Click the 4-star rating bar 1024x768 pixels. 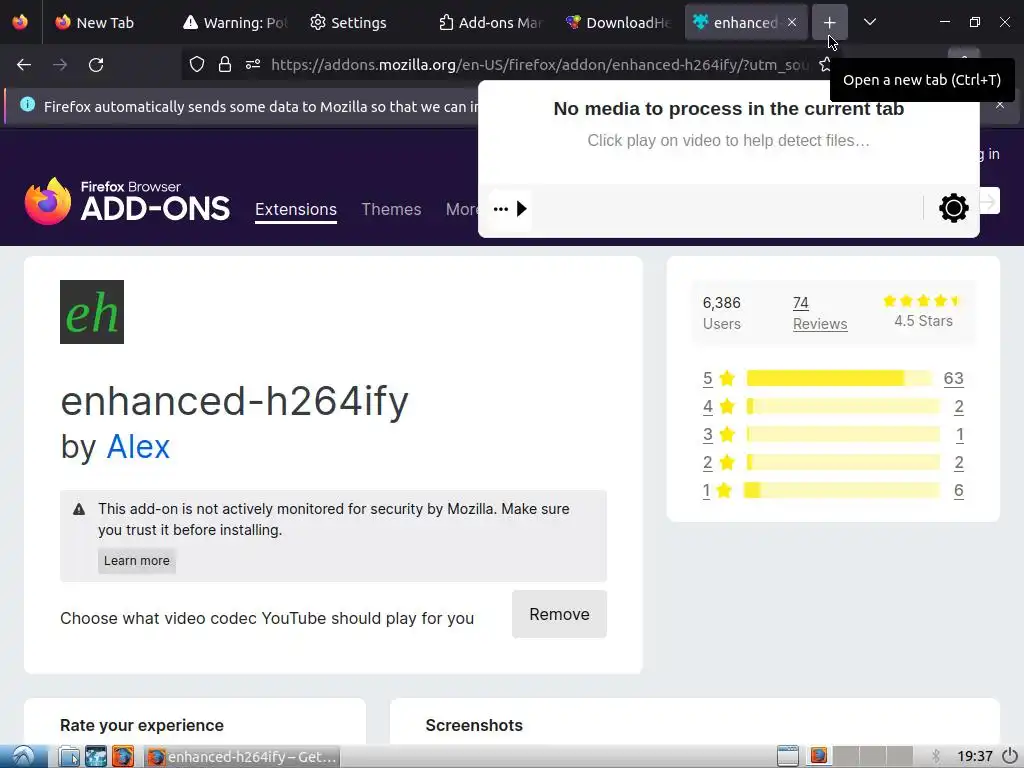tap(843, 406)
